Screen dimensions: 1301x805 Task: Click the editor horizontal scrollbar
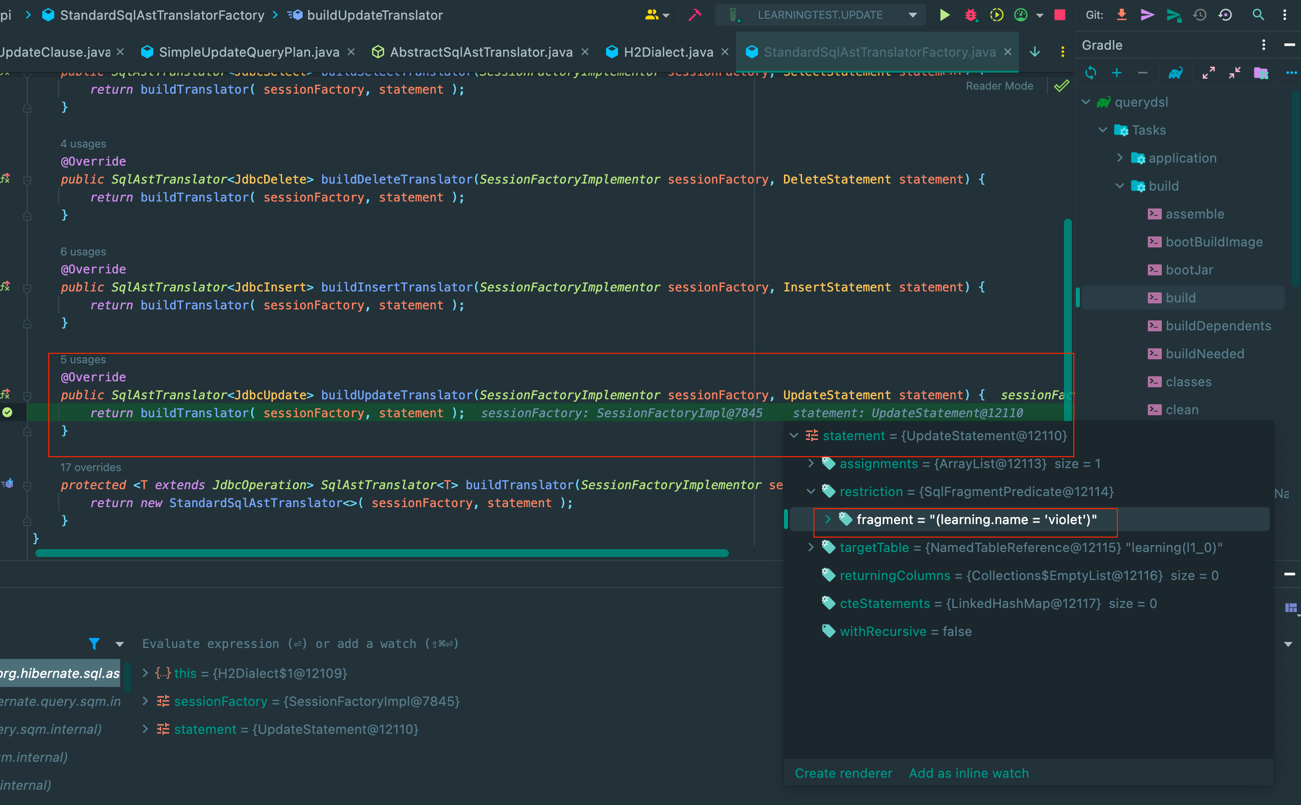pyautogui.click(x=381, y=552)
